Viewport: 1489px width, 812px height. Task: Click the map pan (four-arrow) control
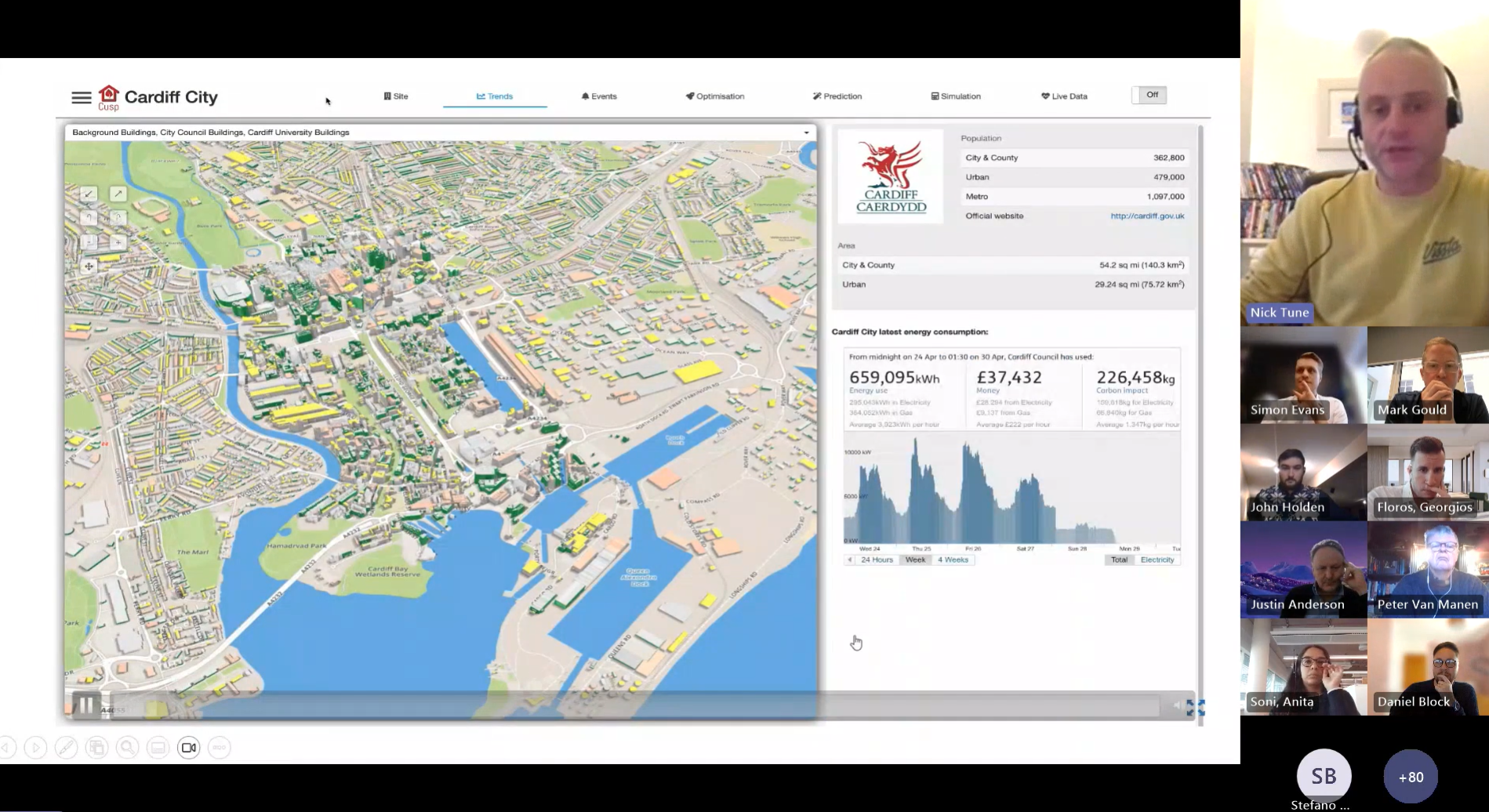89,266
